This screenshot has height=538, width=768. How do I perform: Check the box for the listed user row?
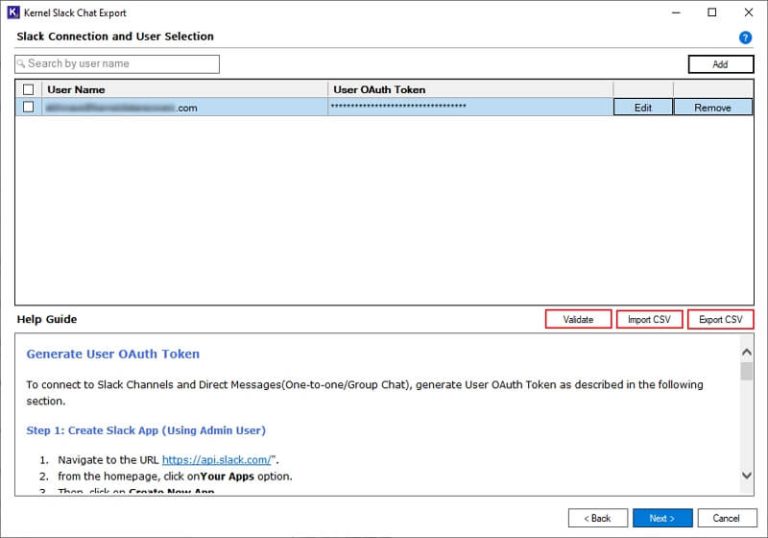click(28, 107)
